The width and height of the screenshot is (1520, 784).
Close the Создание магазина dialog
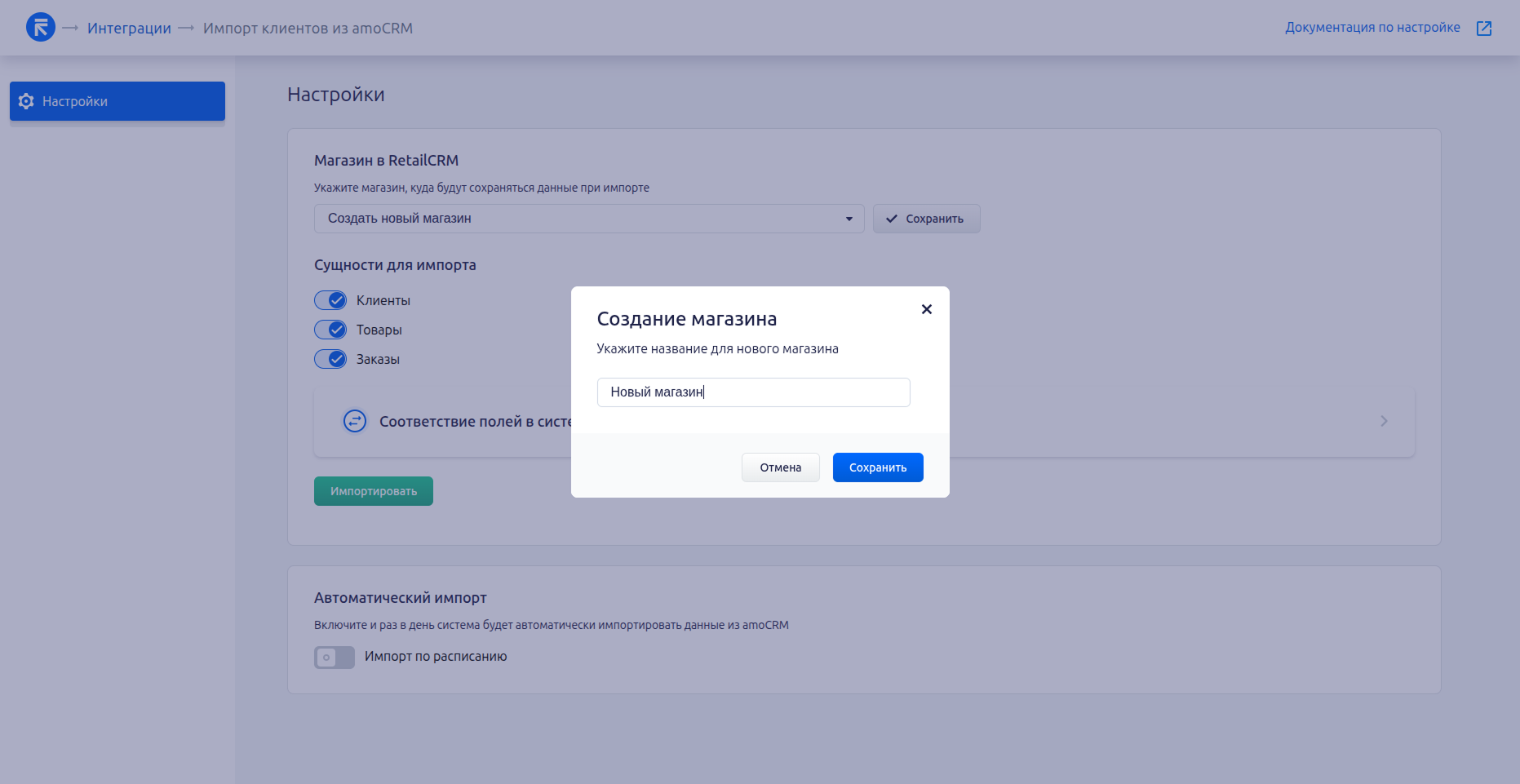point(926,309)
